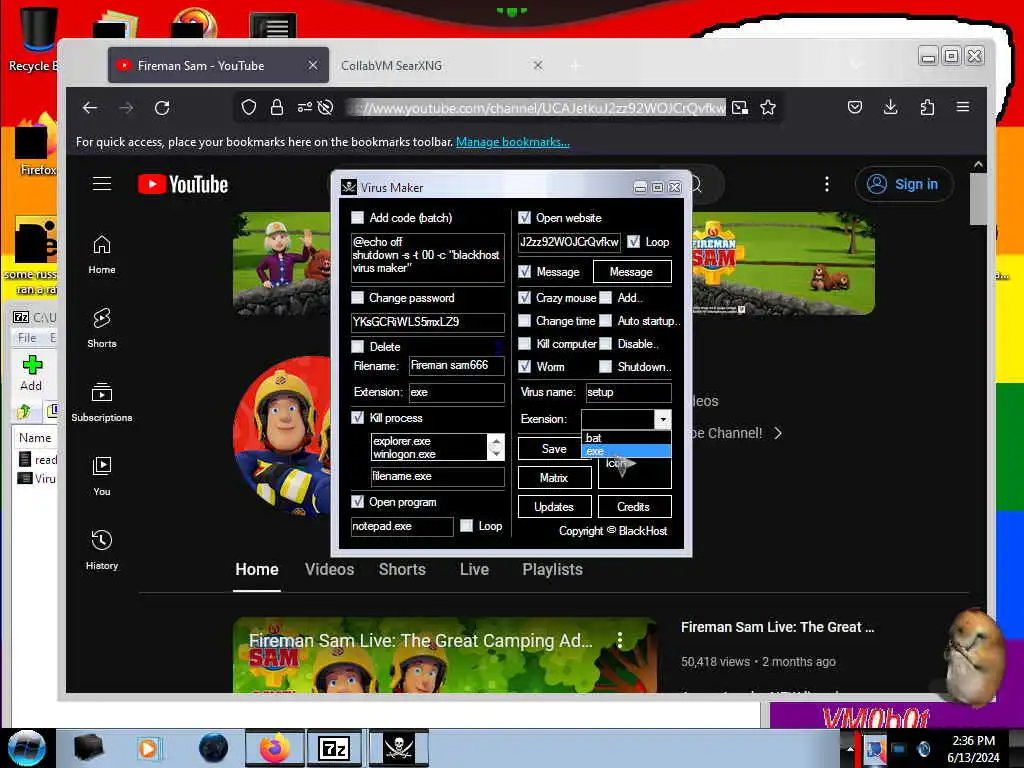The height and width of the screenshot is (768, 1024).
Task: Open the Firefox downloads arrow
Action: tap(890, 107)
